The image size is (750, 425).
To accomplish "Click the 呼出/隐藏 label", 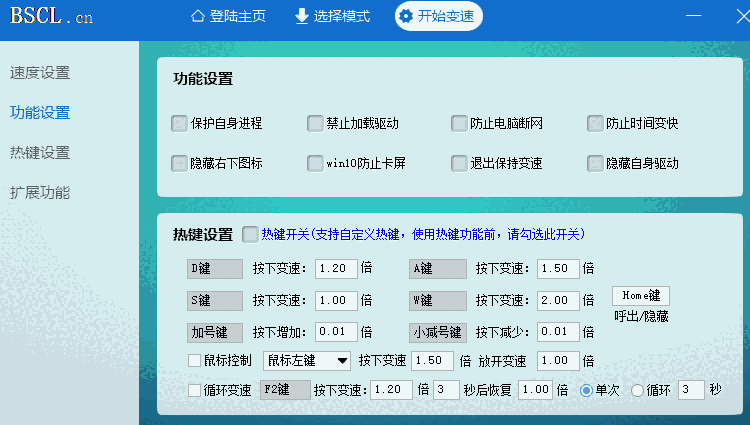I will coord(641,316).
